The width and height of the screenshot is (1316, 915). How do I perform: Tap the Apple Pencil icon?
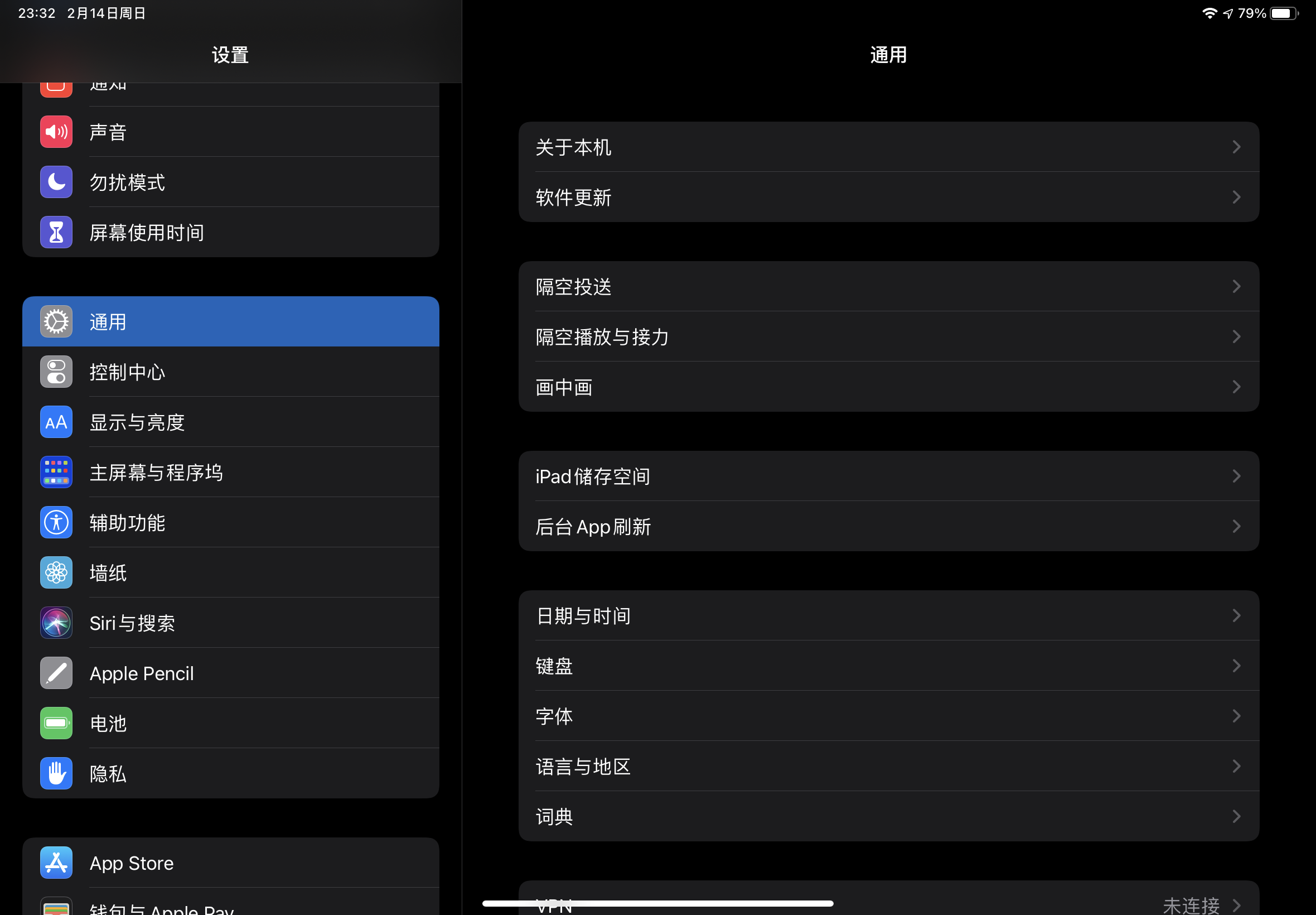[56, 673]
